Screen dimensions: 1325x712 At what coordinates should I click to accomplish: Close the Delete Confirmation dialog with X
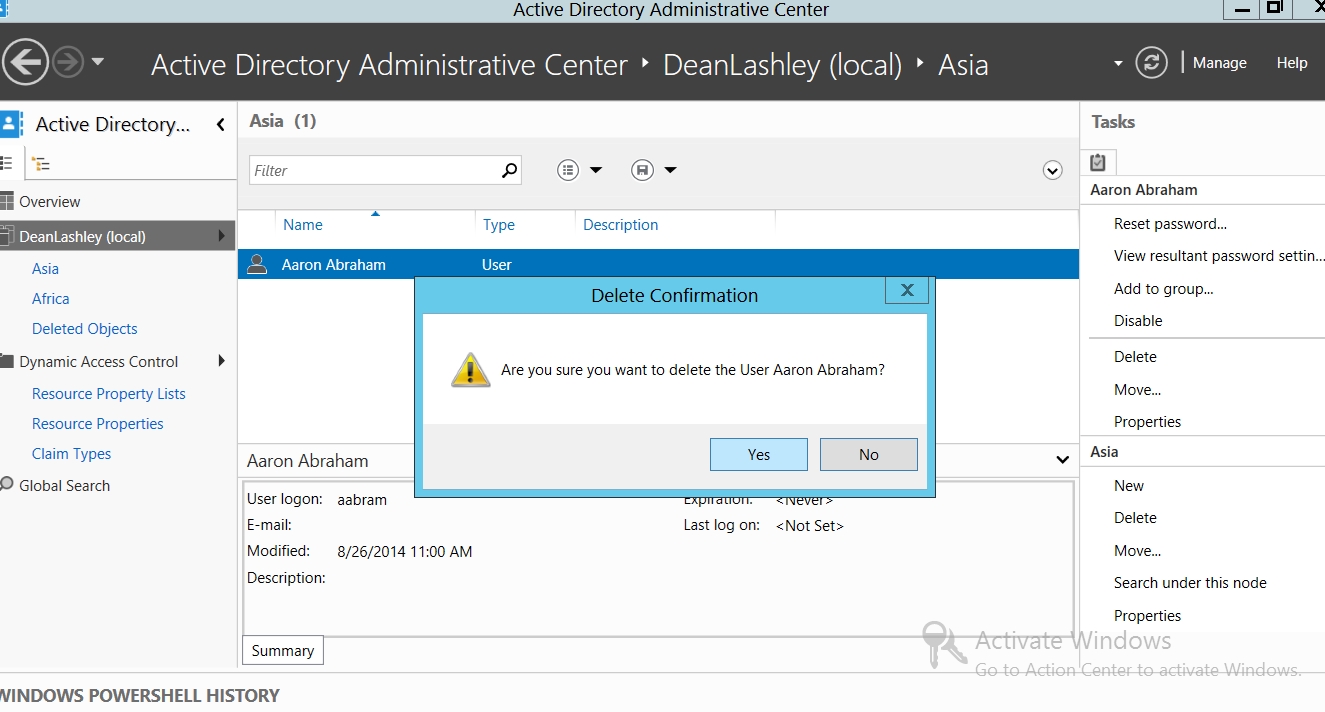click(907, 290)
